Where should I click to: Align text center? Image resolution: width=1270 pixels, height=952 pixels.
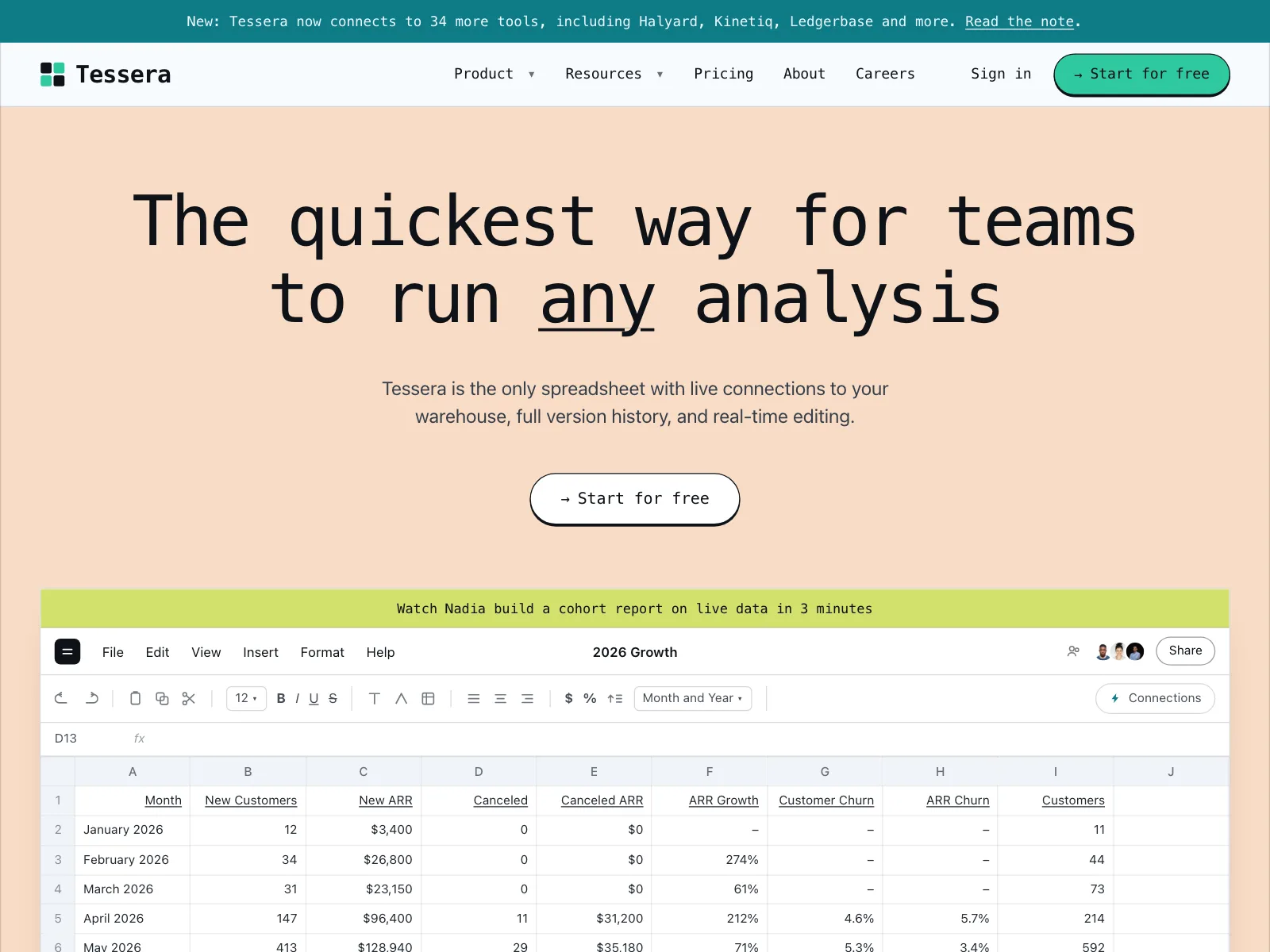501,698
